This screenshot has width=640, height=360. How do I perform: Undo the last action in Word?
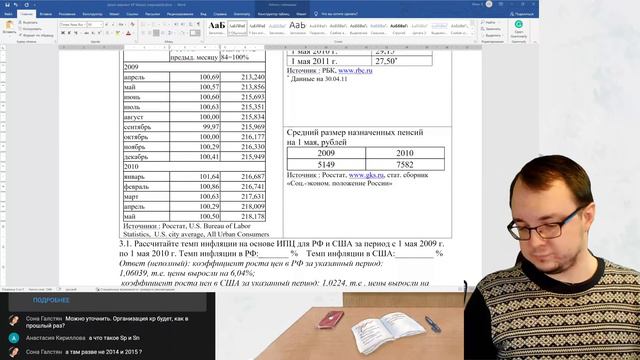tap(16, 5)
